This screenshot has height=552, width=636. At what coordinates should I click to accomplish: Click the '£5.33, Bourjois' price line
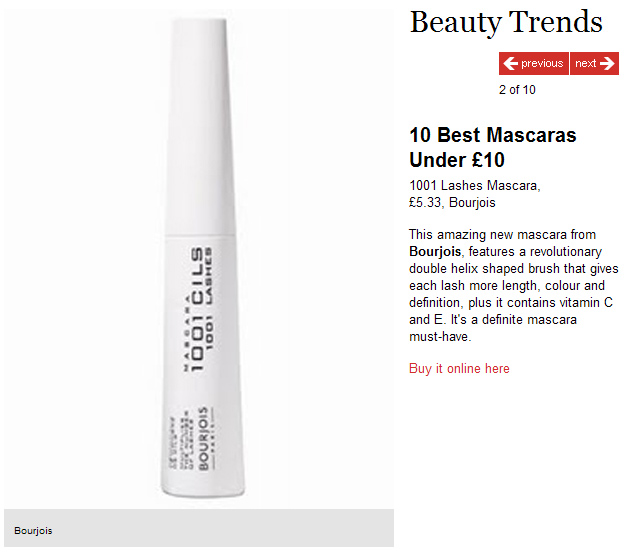click(x=452, y=202)
